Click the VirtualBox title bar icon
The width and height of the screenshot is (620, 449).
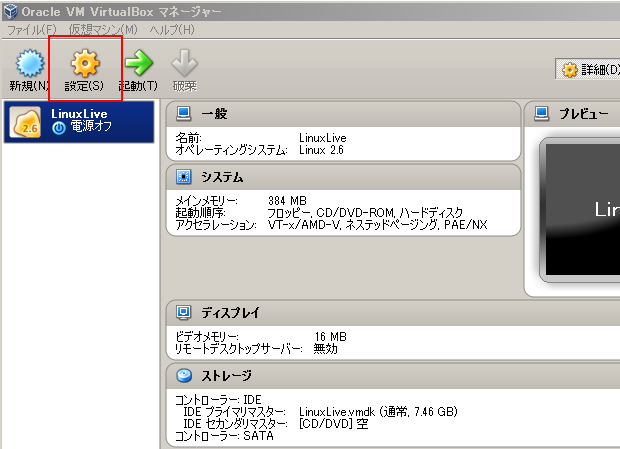[x=10, y=11]
